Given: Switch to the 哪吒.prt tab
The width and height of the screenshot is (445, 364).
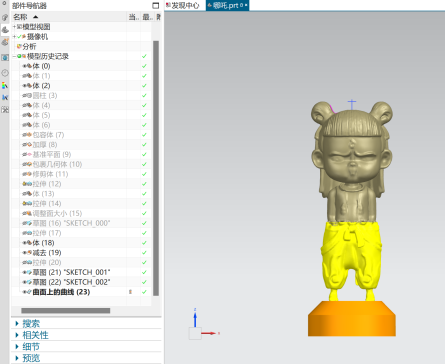Looking at the screenshot, I should (x=227, y=5).
